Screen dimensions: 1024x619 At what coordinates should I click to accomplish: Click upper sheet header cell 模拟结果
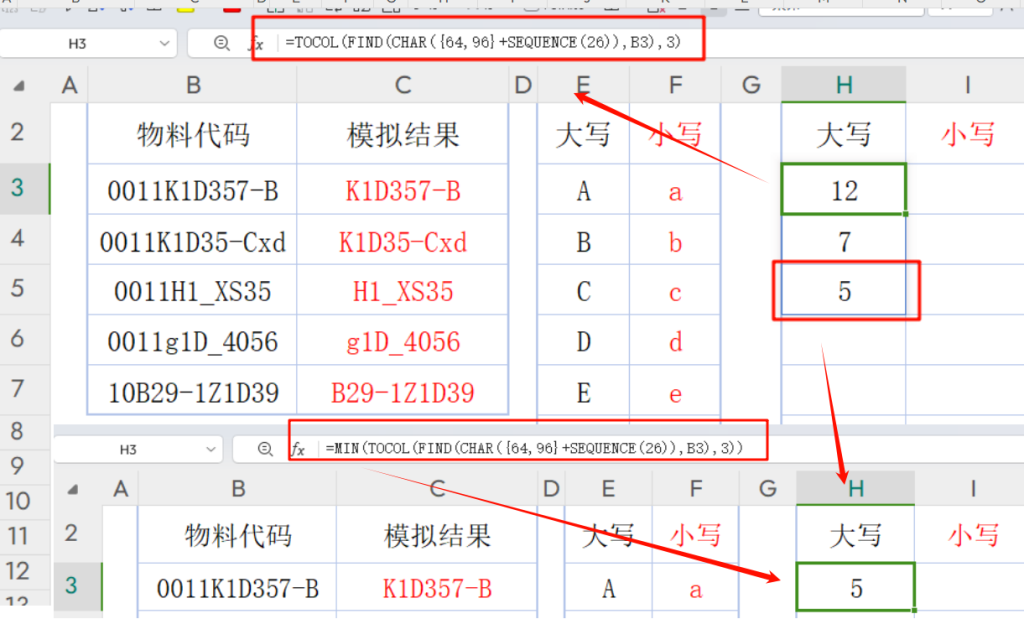[403, 135]
